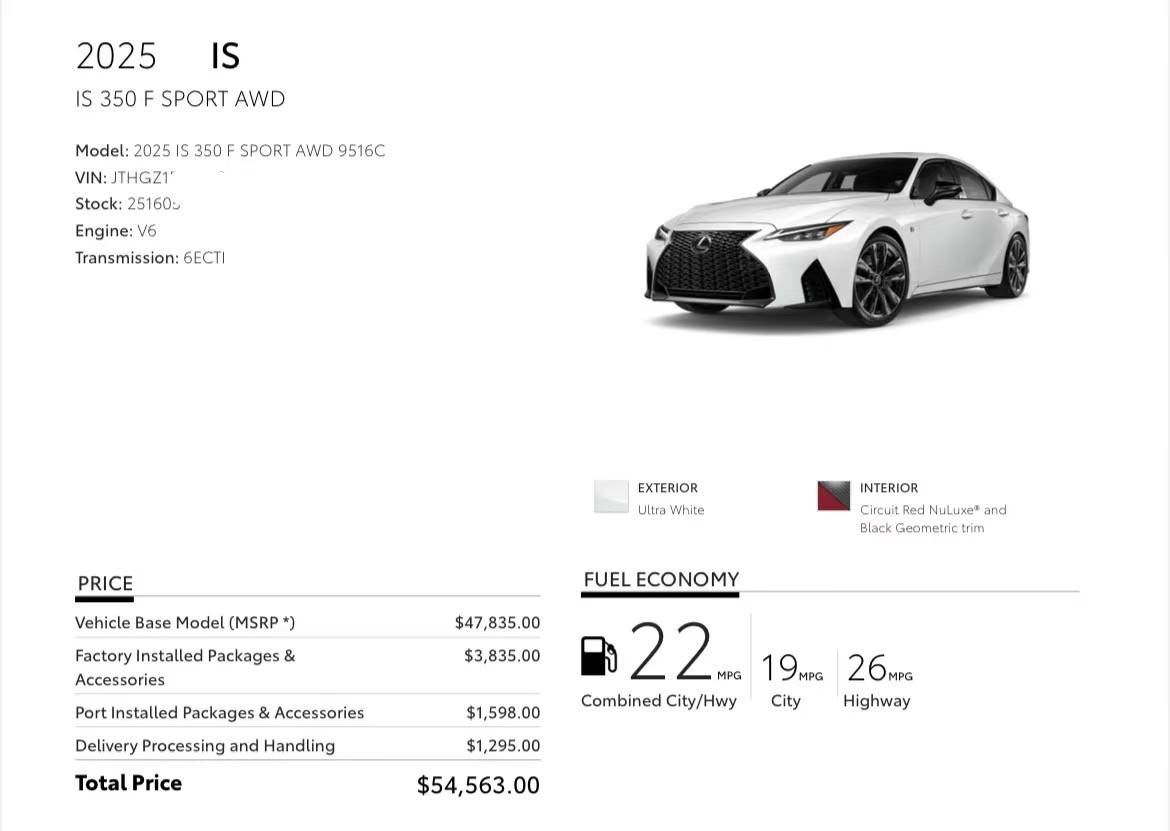Click the fuel pump icon
This screenshot has height=831, width=1170.
(x=598, y=656)
